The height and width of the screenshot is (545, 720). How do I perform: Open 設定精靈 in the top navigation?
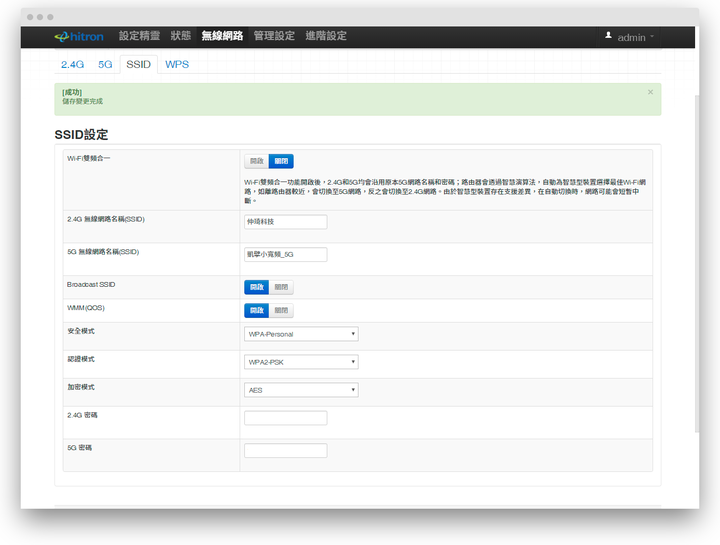pos(139,36)
